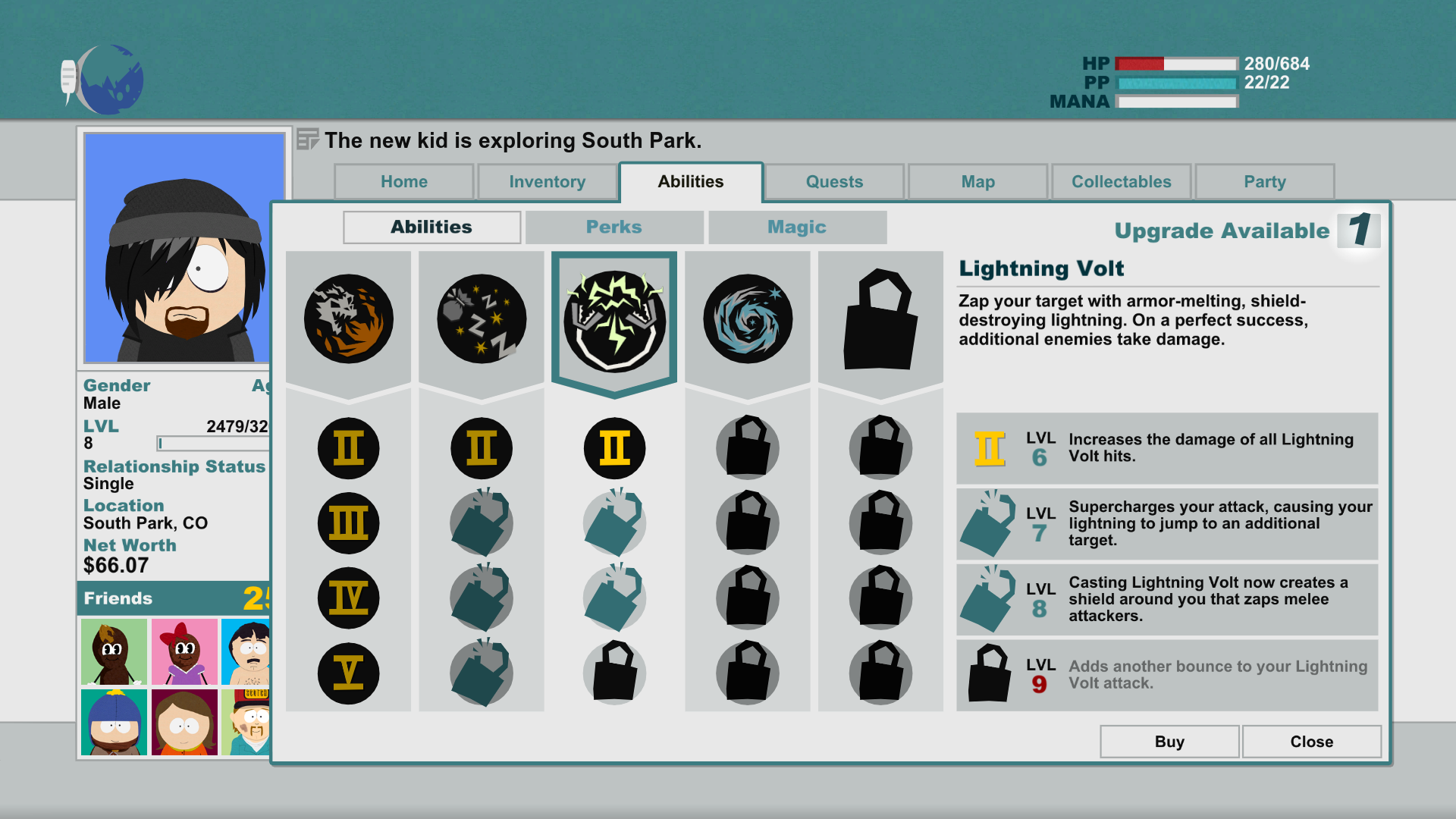
Task: Open the Map tab
Action: 978,182
